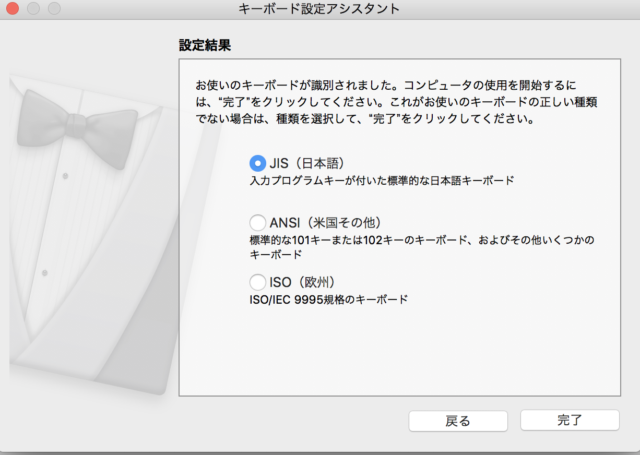Image resolution: width=640 pixels, height=455 pixels.
Task: Click the ISO（欧州） label text
Action: click(311, 281)
